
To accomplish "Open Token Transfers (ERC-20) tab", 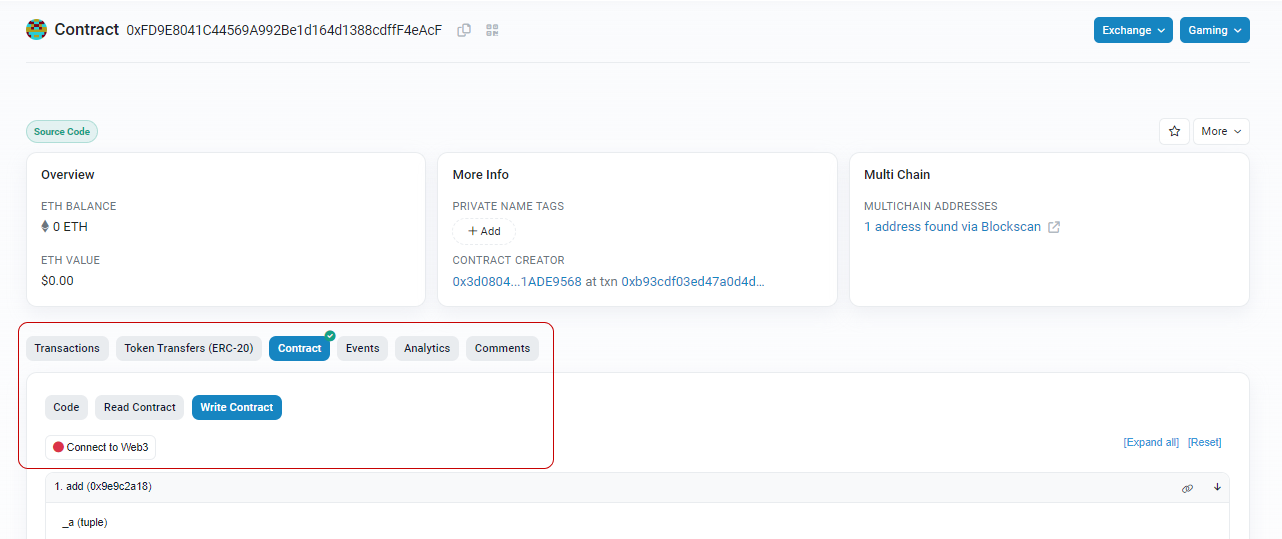I will (189, 348).
